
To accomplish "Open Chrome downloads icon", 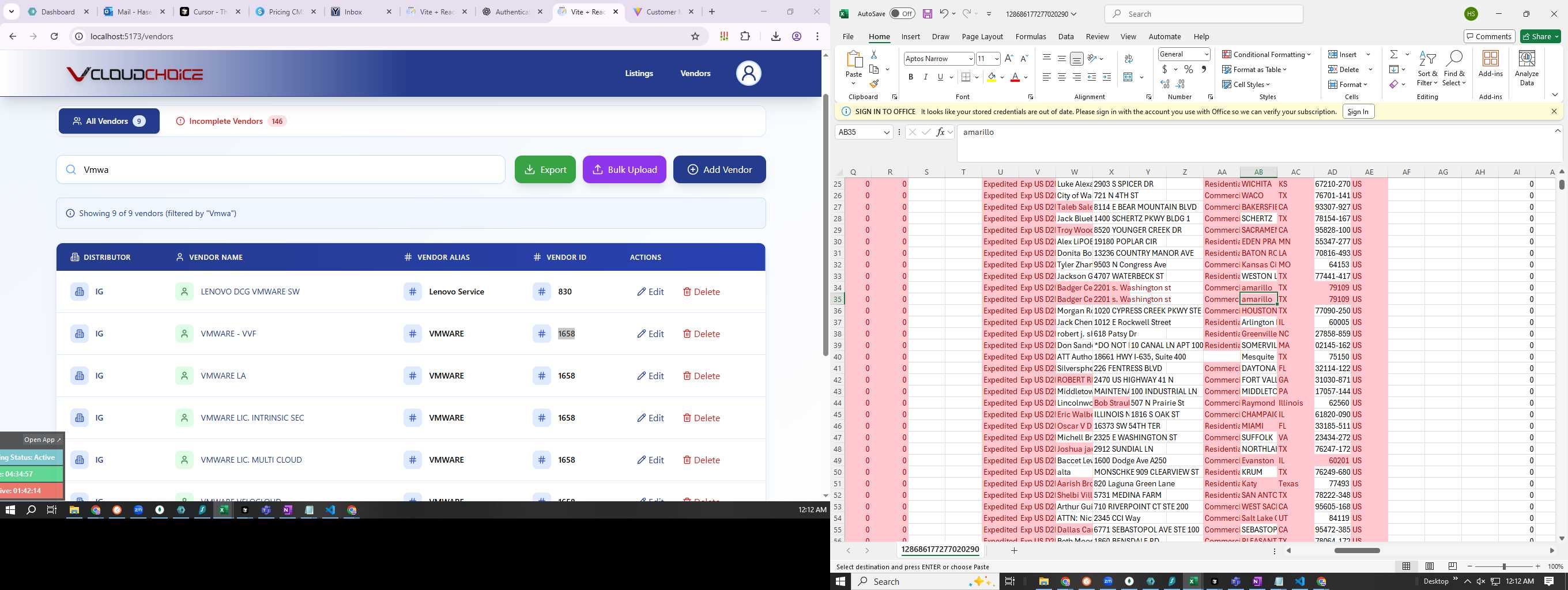I will pyautogui.click(x=775, y=36).
